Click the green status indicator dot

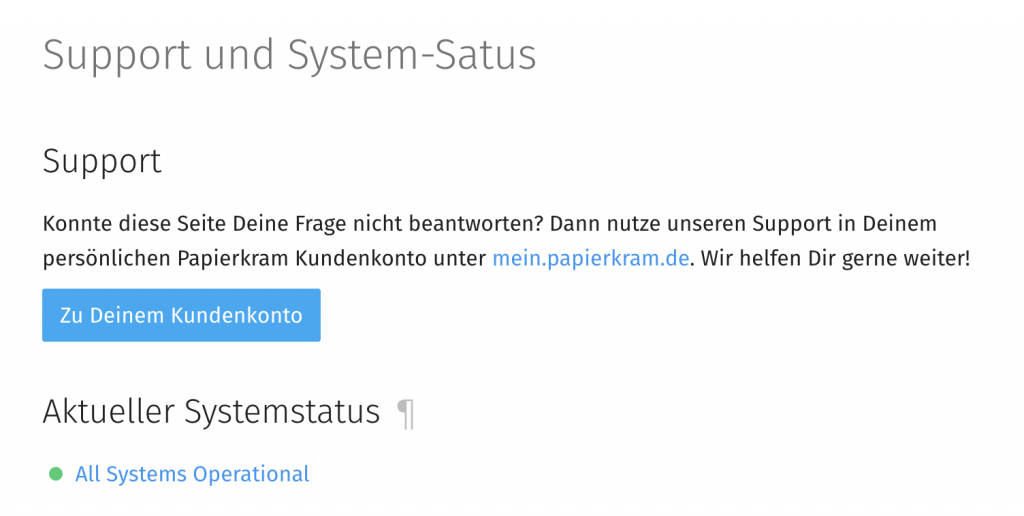coord(55,474)
